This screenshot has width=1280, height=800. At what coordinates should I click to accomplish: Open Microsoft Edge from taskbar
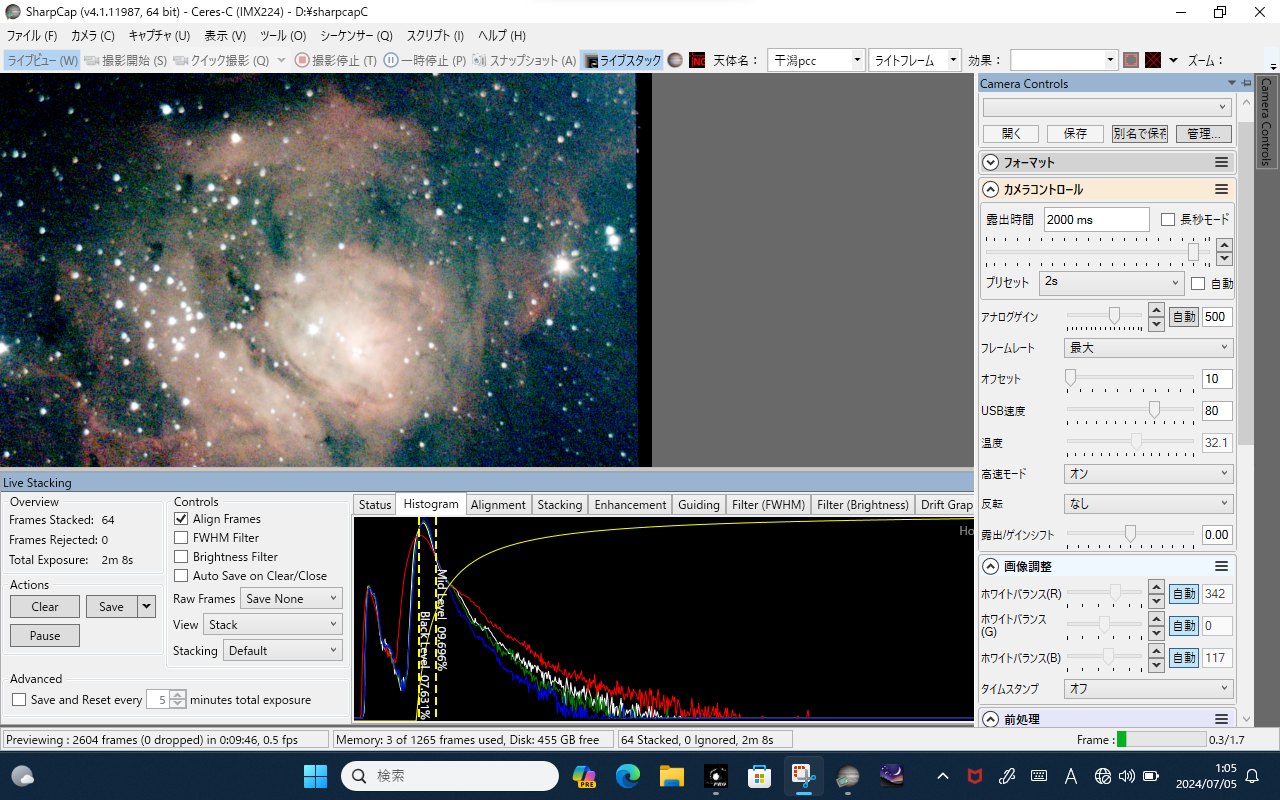[x=627, y=776]
